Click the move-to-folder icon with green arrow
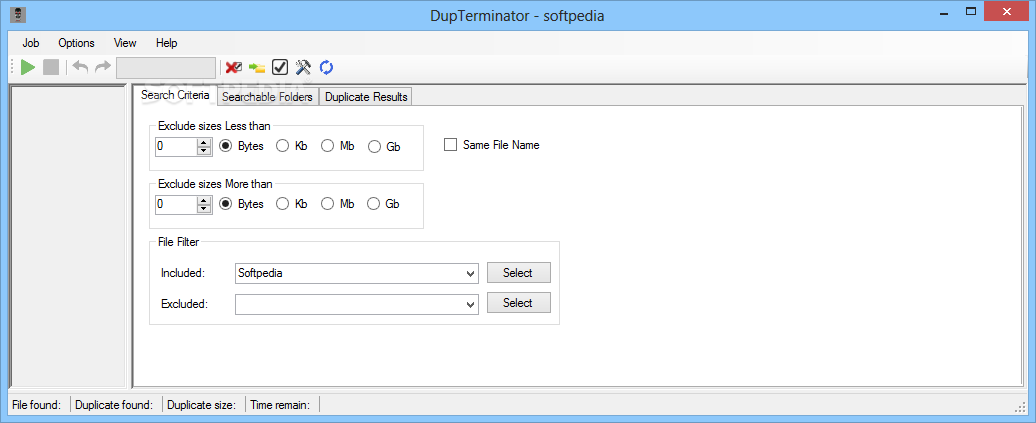Screen dimensions: 1036x423 click(x=257, y=67)
